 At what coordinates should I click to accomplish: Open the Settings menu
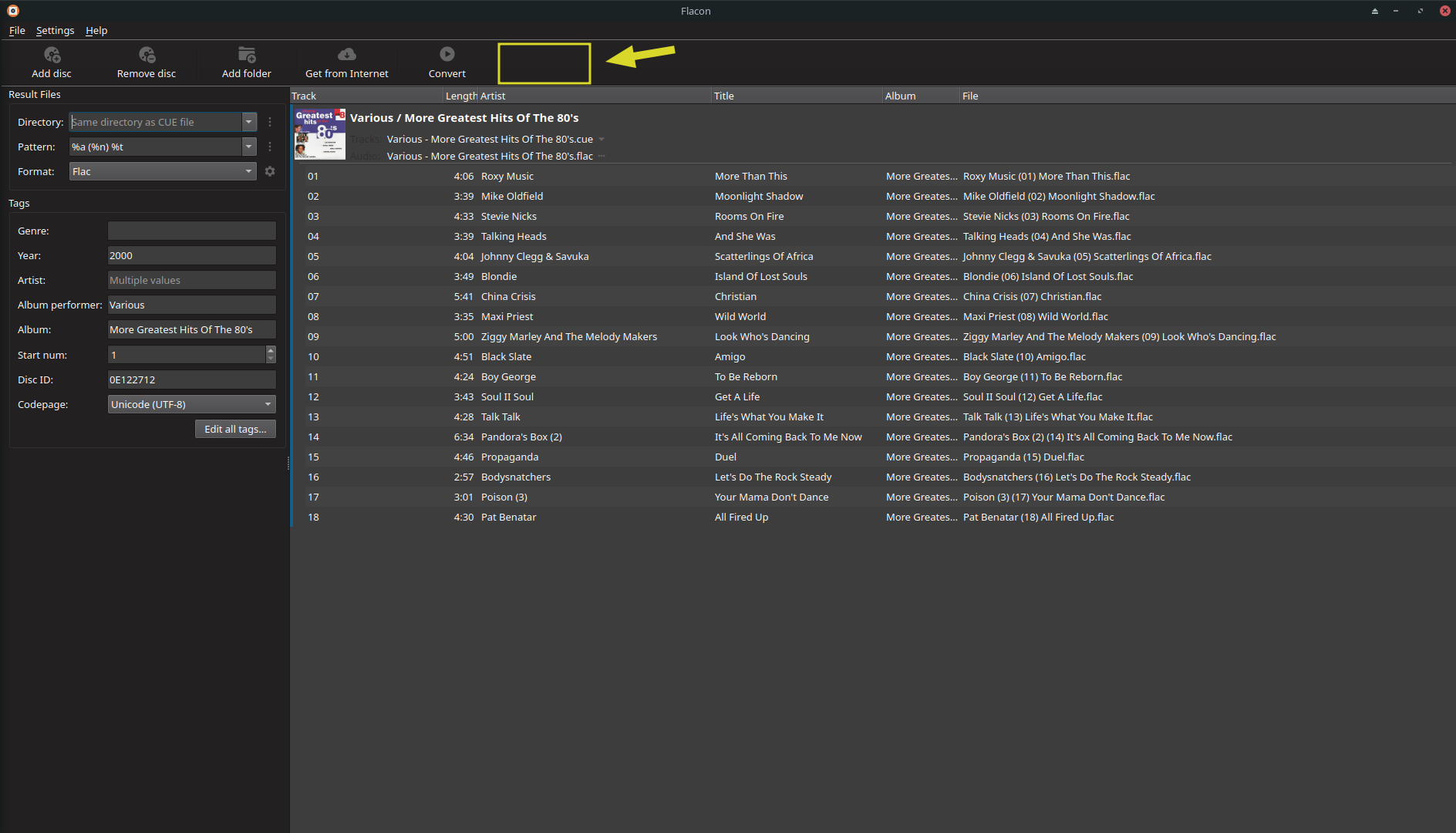pos(55,30)
